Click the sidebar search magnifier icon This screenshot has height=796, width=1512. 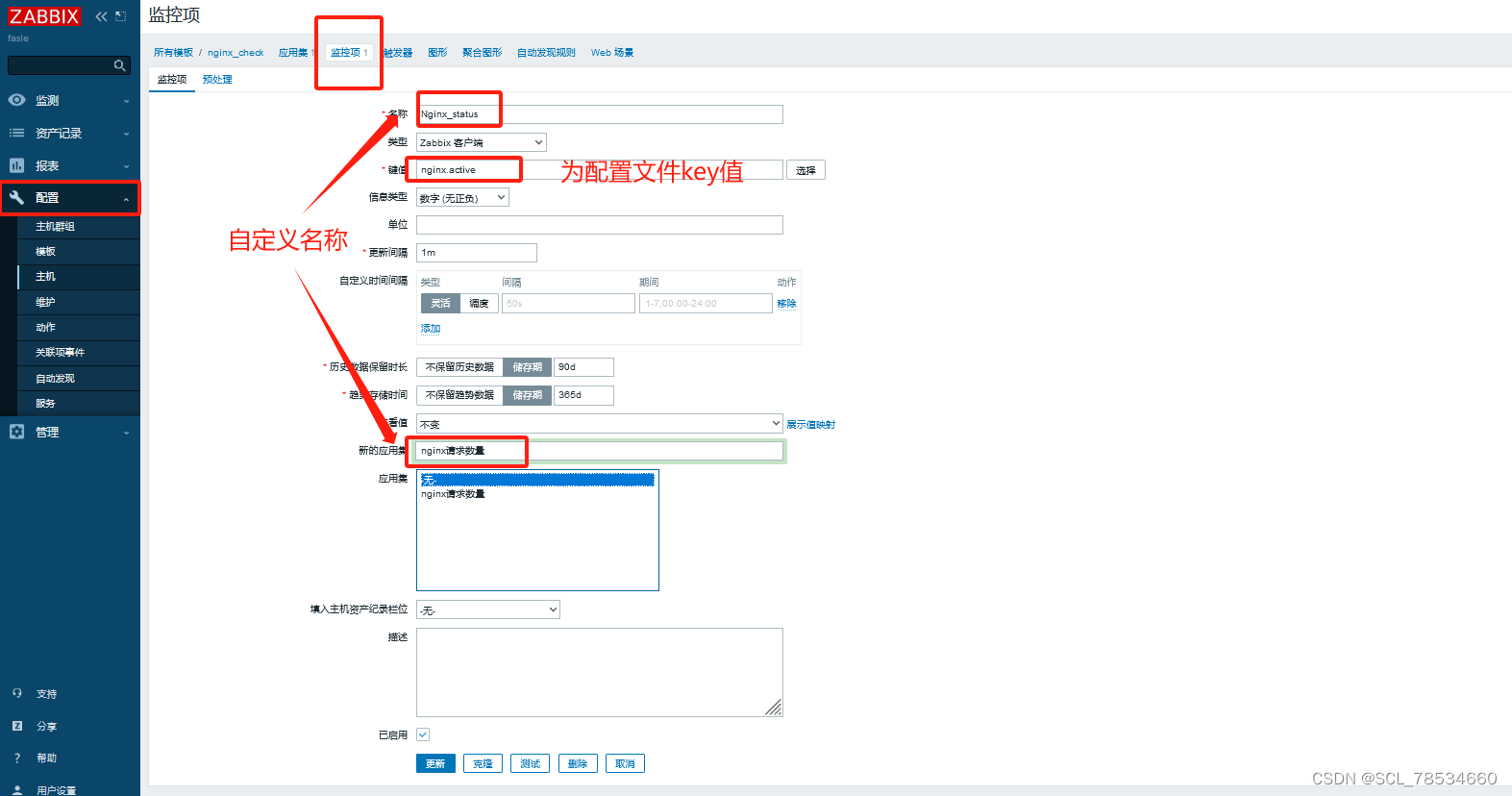pyautogui.click(x=120, y=65)
